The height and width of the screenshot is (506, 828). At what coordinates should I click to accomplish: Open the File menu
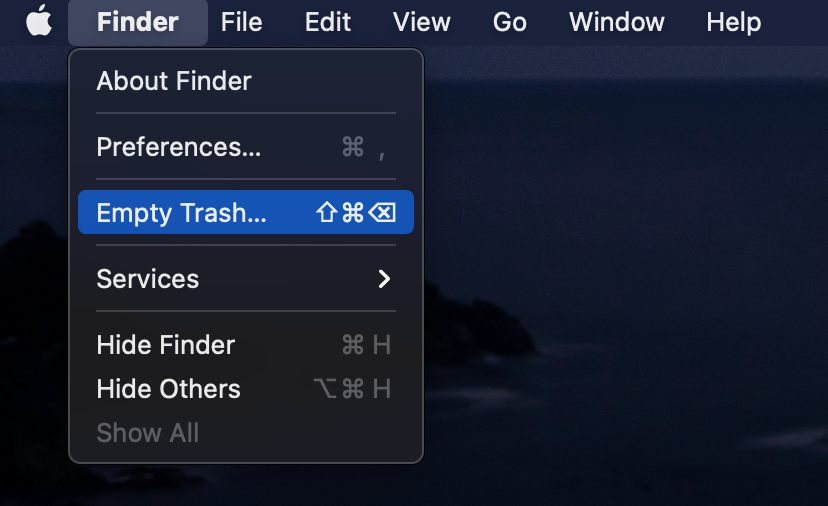(x=241, y=22)
